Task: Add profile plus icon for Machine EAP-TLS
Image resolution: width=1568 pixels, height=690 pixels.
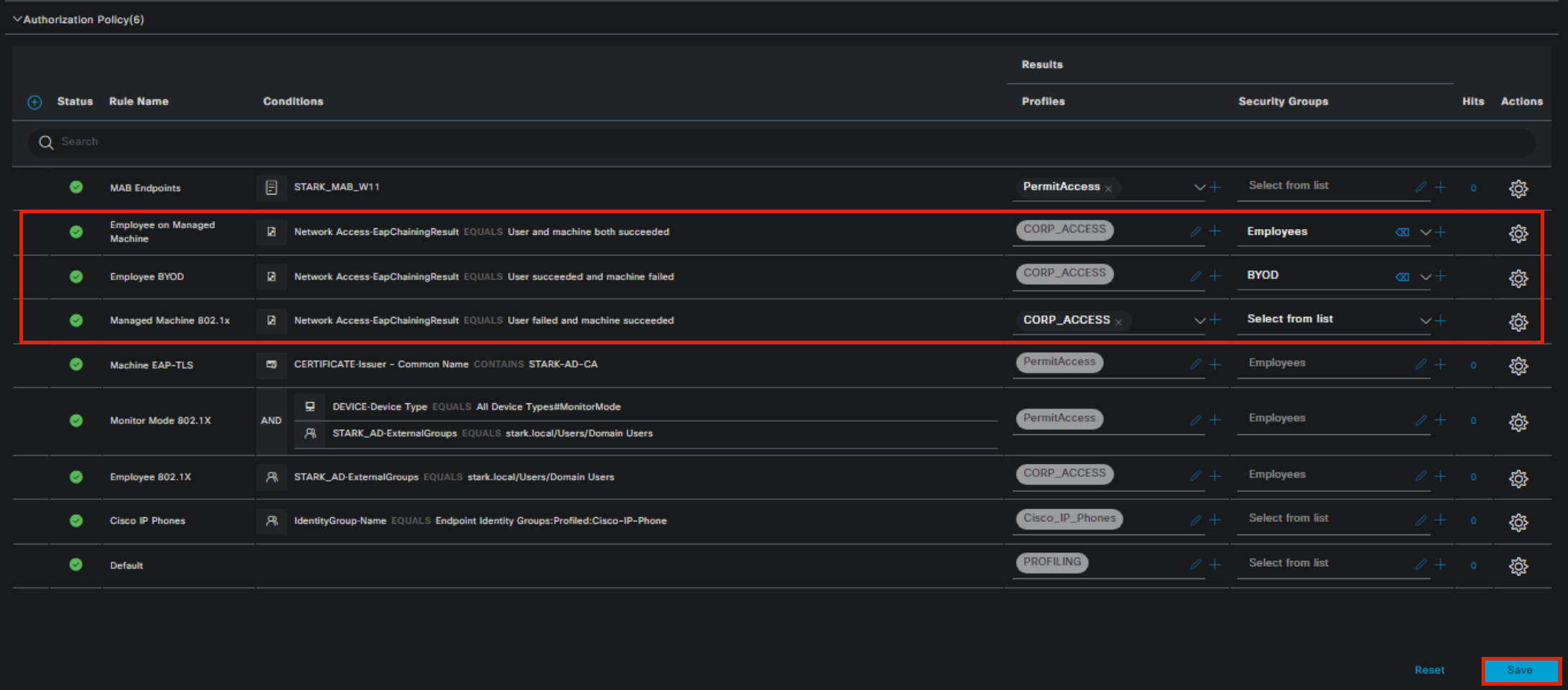Action: [x=1215, y=364]
